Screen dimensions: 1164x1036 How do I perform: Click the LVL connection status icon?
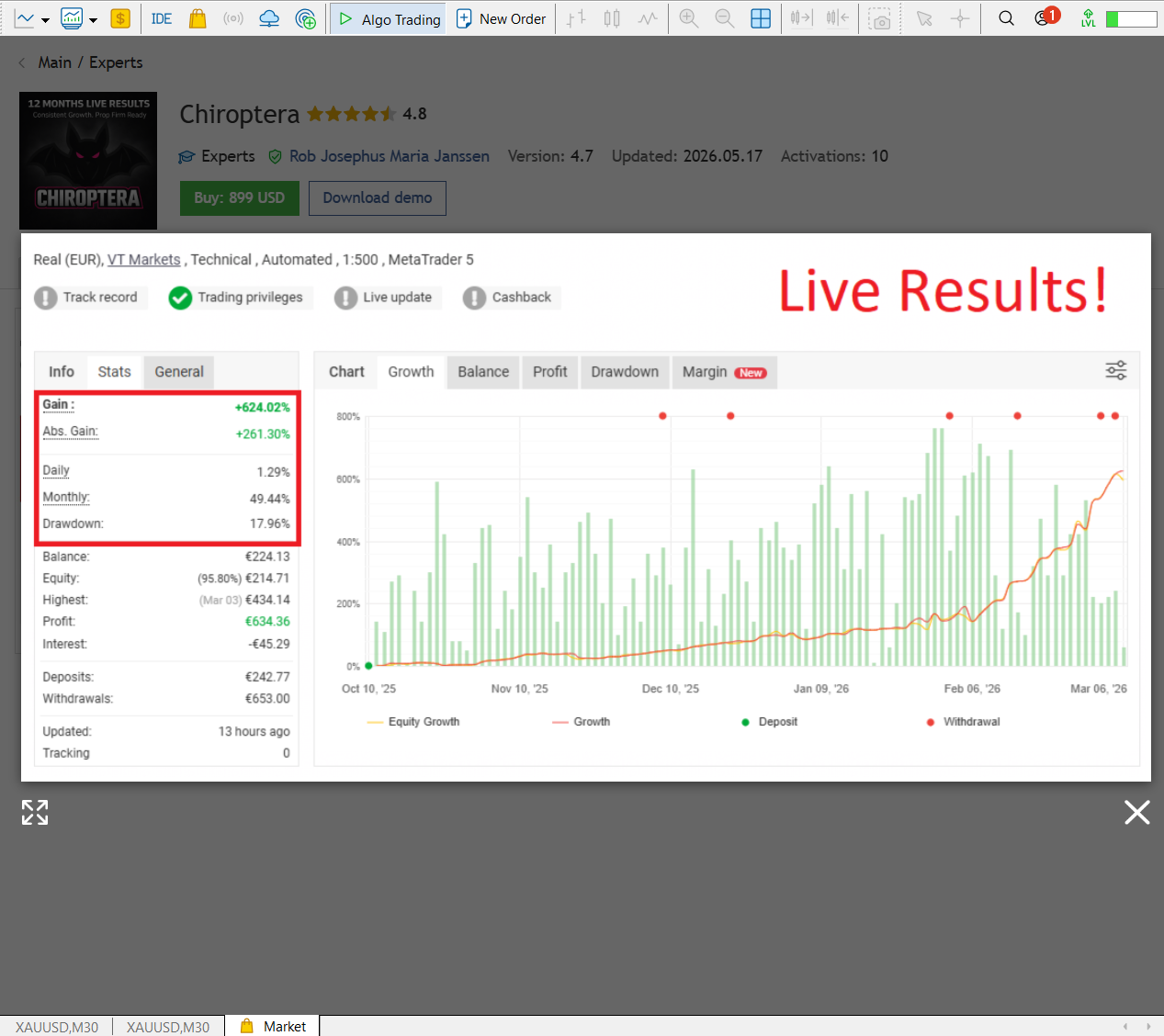[1089, 18]
